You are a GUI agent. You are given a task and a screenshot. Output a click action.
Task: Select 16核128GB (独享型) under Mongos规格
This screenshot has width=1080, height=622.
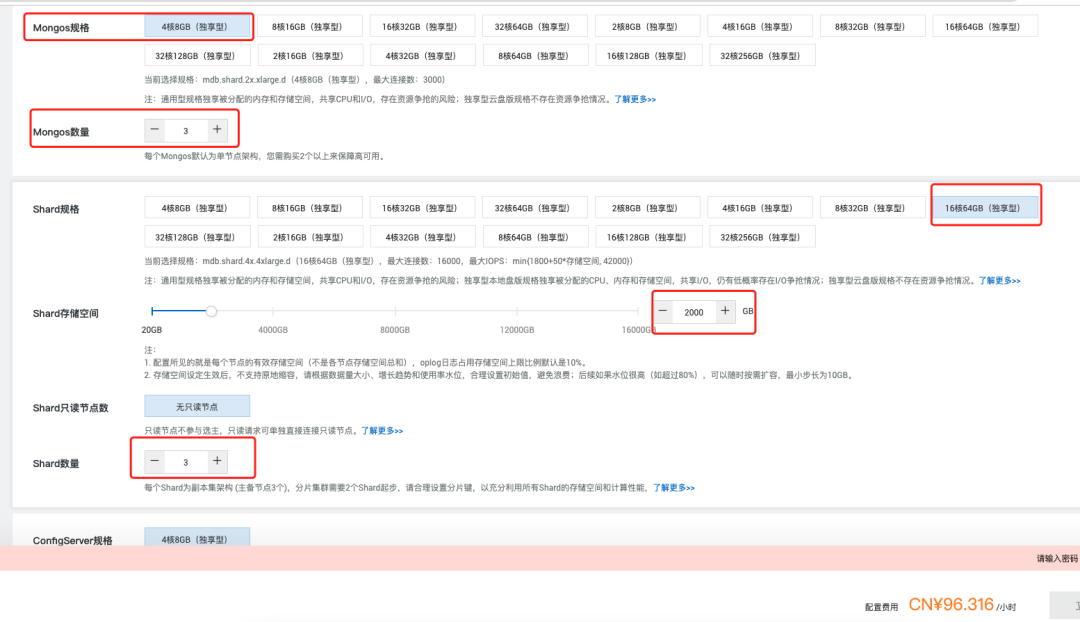(x=647, y=56)
